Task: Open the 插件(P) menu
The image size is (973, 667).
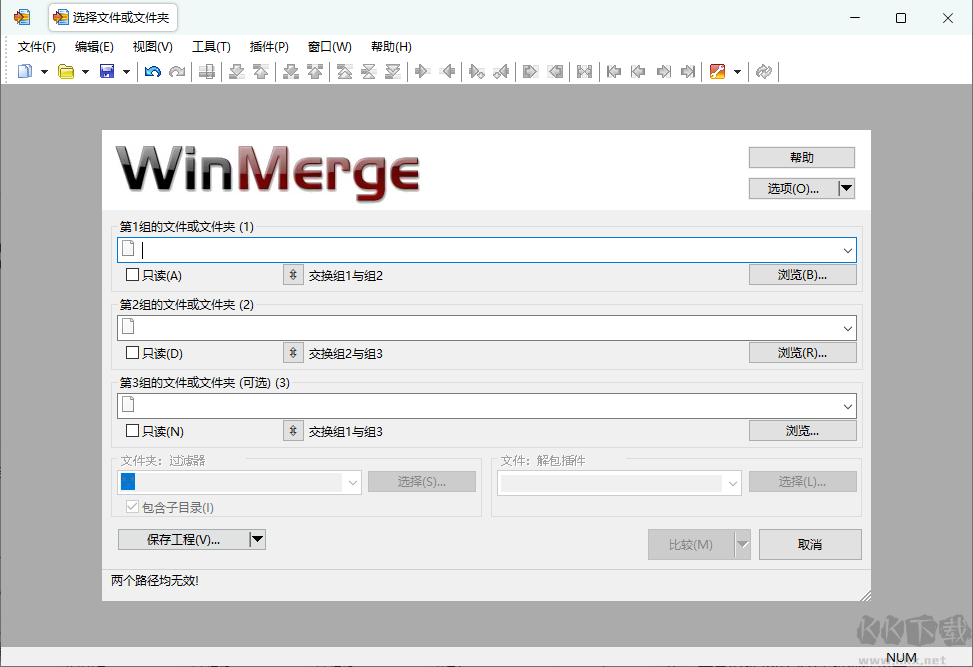Action: coord(267,46)
